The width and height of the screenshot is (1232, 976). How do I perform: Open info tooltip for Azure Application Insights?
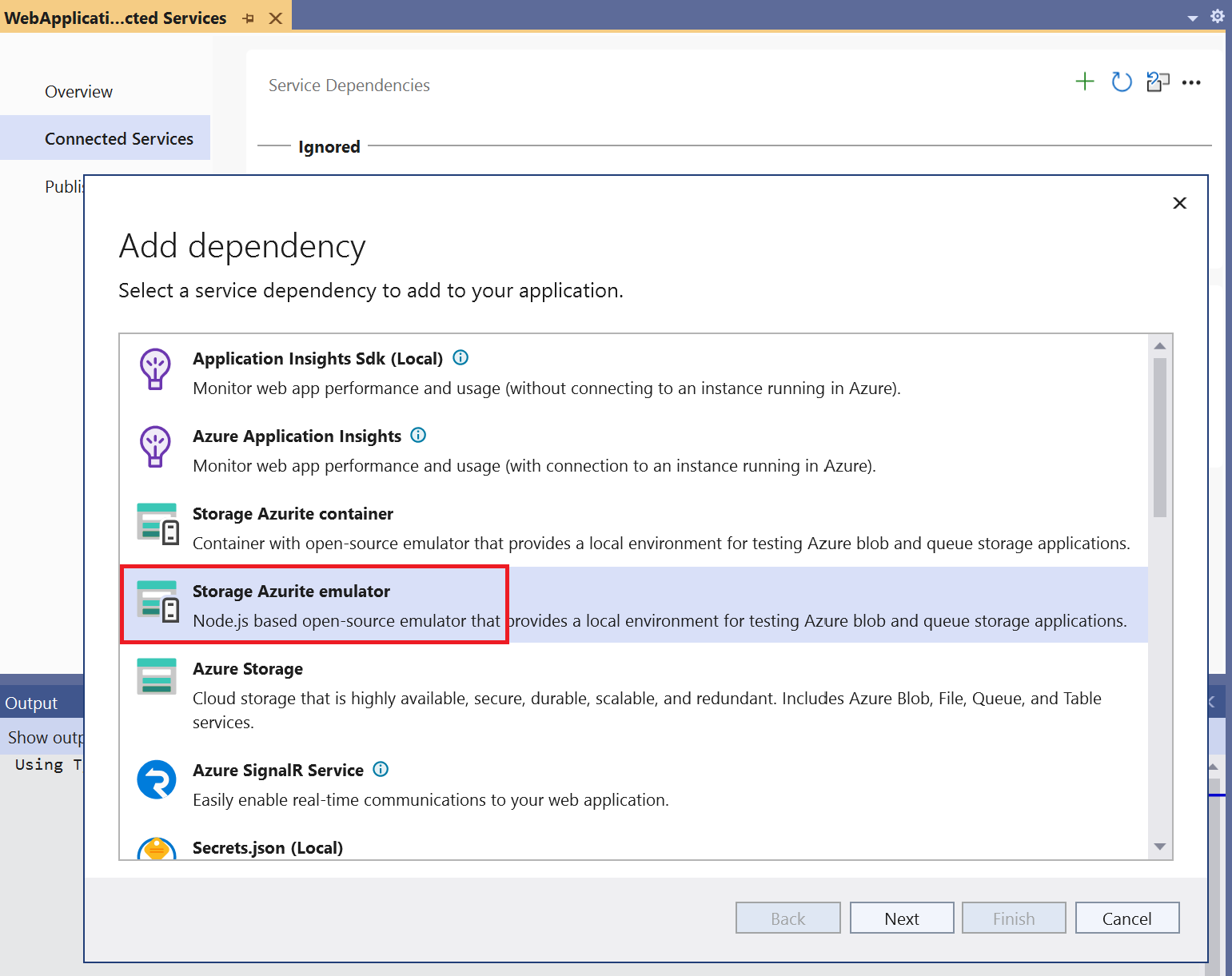click(418, 435)
